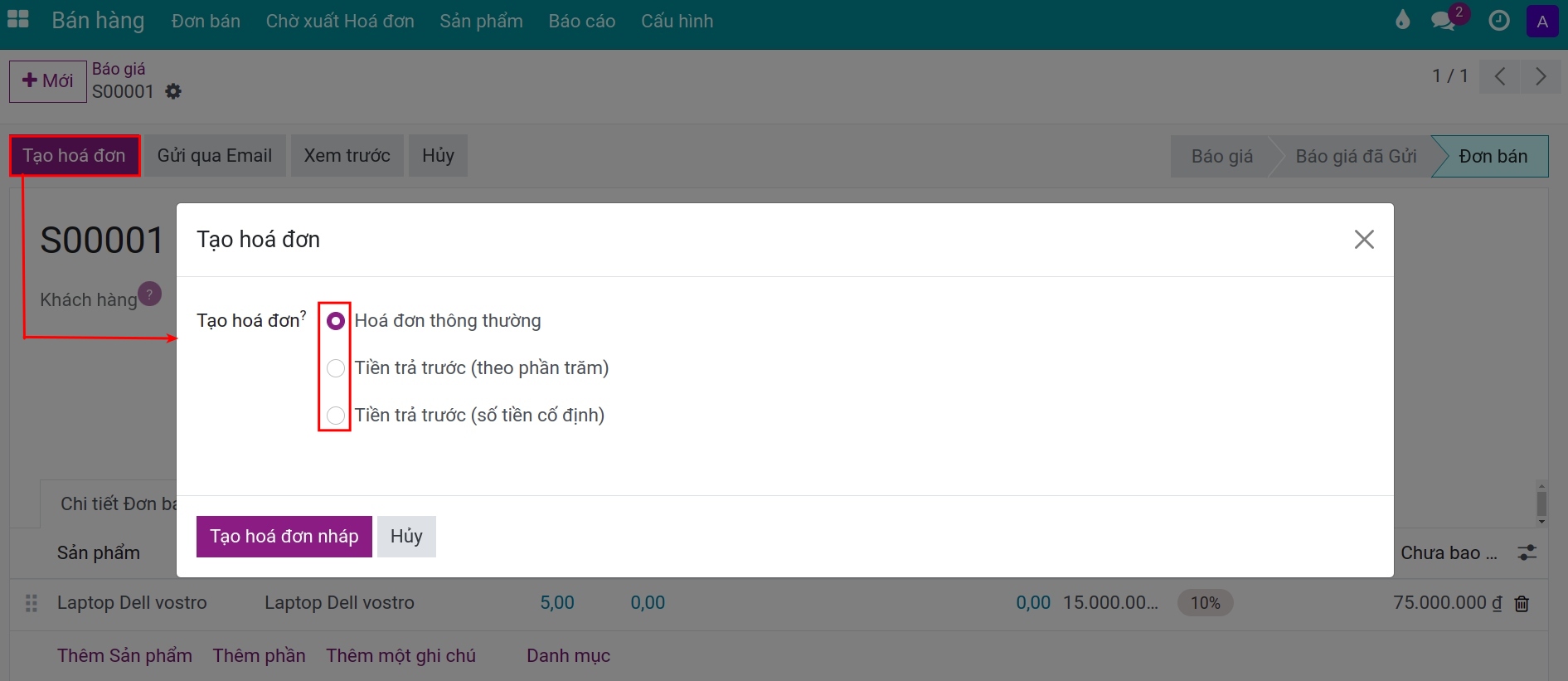Click the Xem trước button
Image resolution: width=1568 pixels, height=681 pixels.
coord(347,156)
